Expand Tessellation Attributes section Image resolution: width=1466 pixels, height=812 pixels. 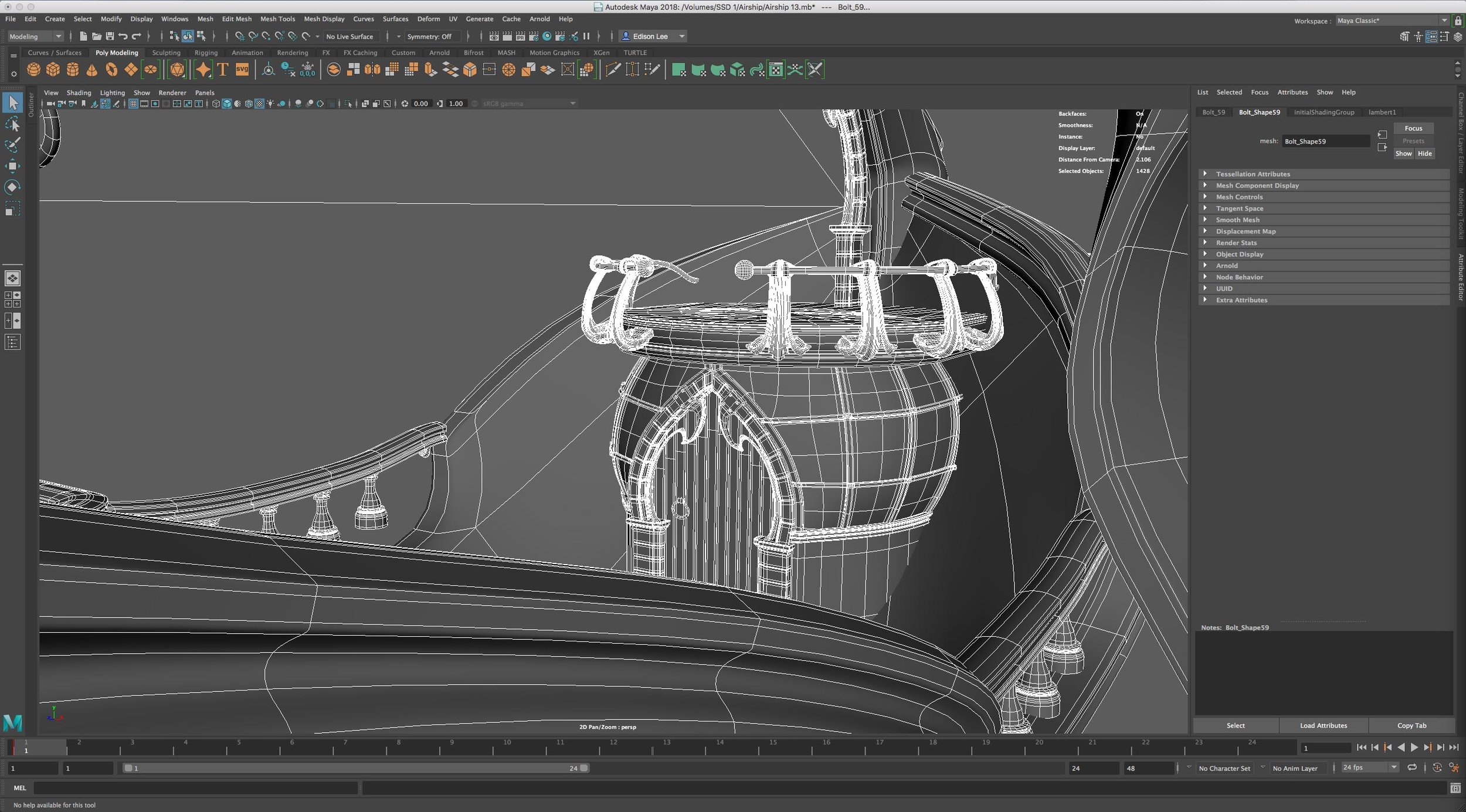tap(1206, 173)
